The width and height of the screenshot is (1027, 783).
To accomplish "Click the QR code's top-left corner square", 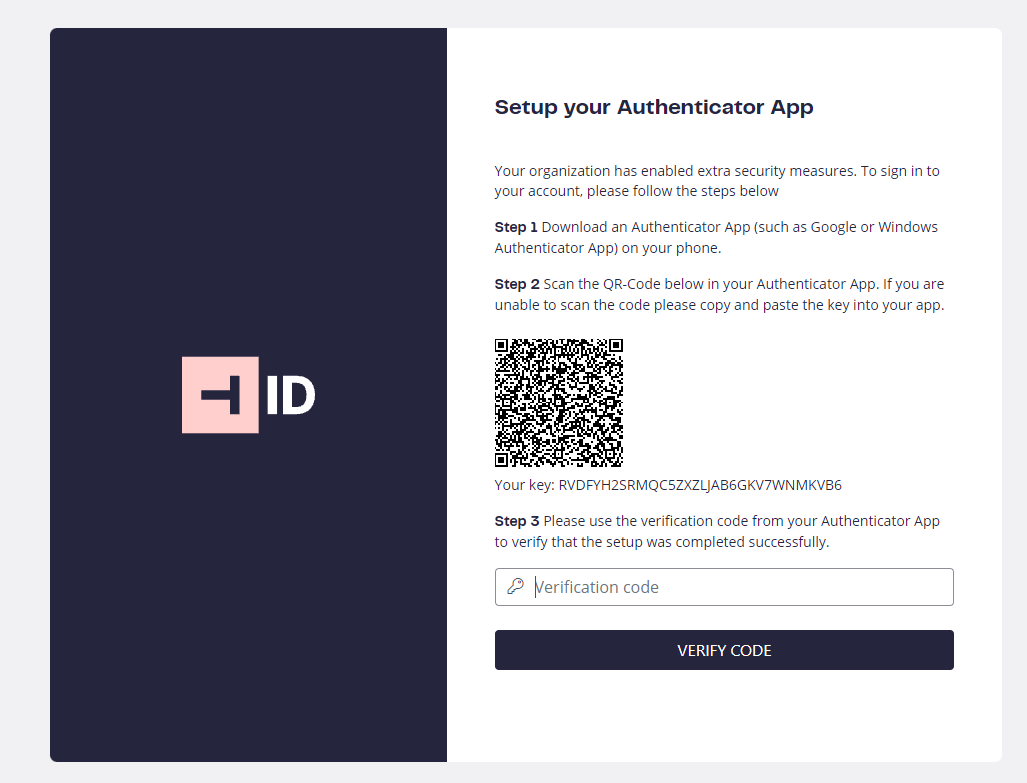I will pyautogui.click(x=502, y=345).
